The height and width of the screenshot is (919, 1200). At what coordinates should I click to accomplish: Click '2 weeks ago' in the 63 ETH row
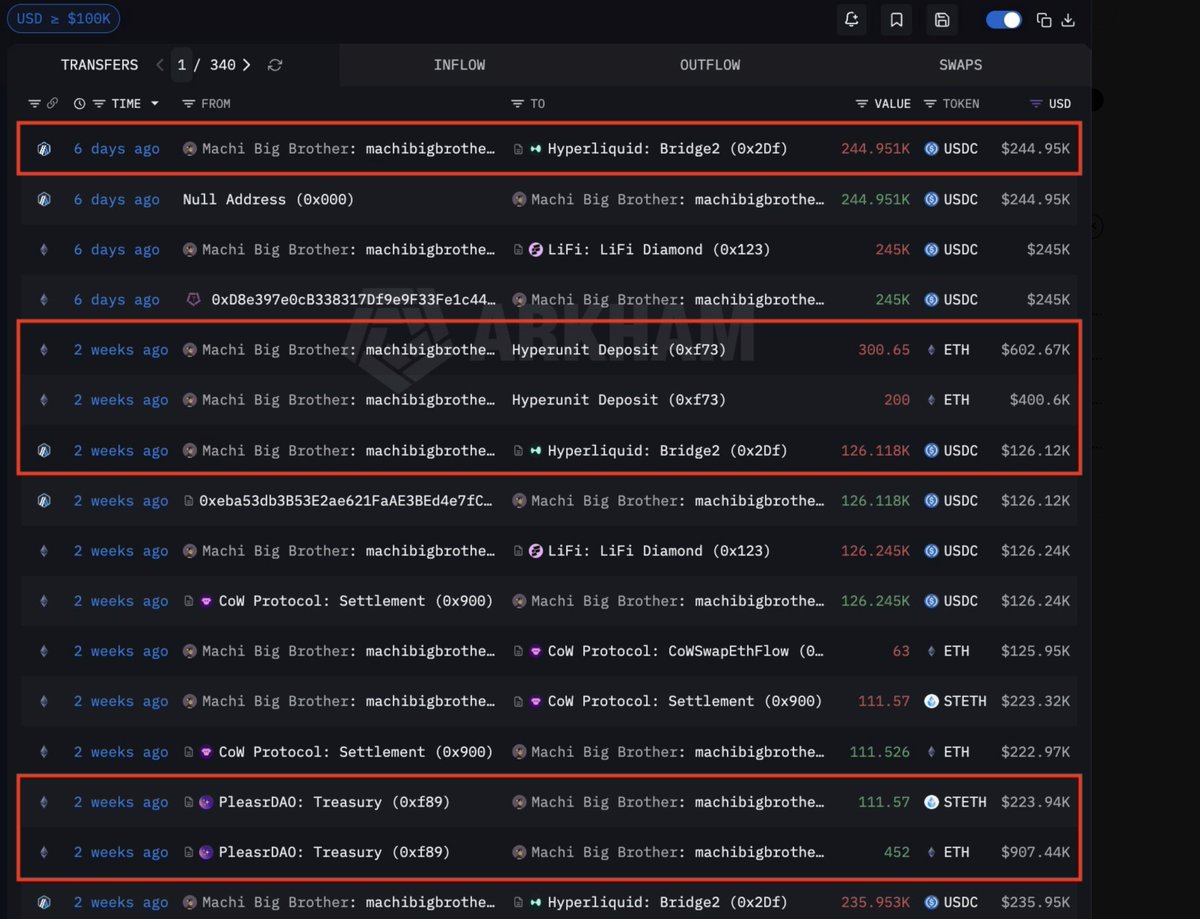coord(121,651)
